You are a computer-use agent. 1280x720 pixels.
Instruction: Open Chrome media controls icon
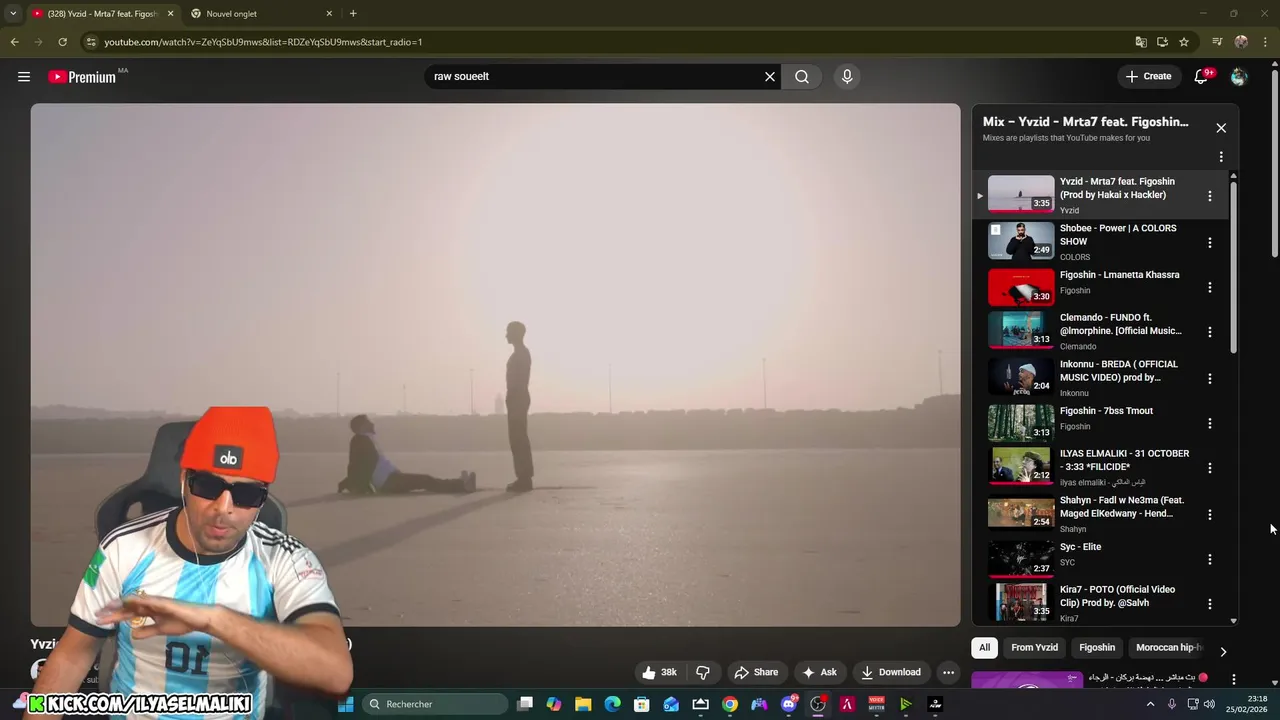click(x=1217, y=42)
